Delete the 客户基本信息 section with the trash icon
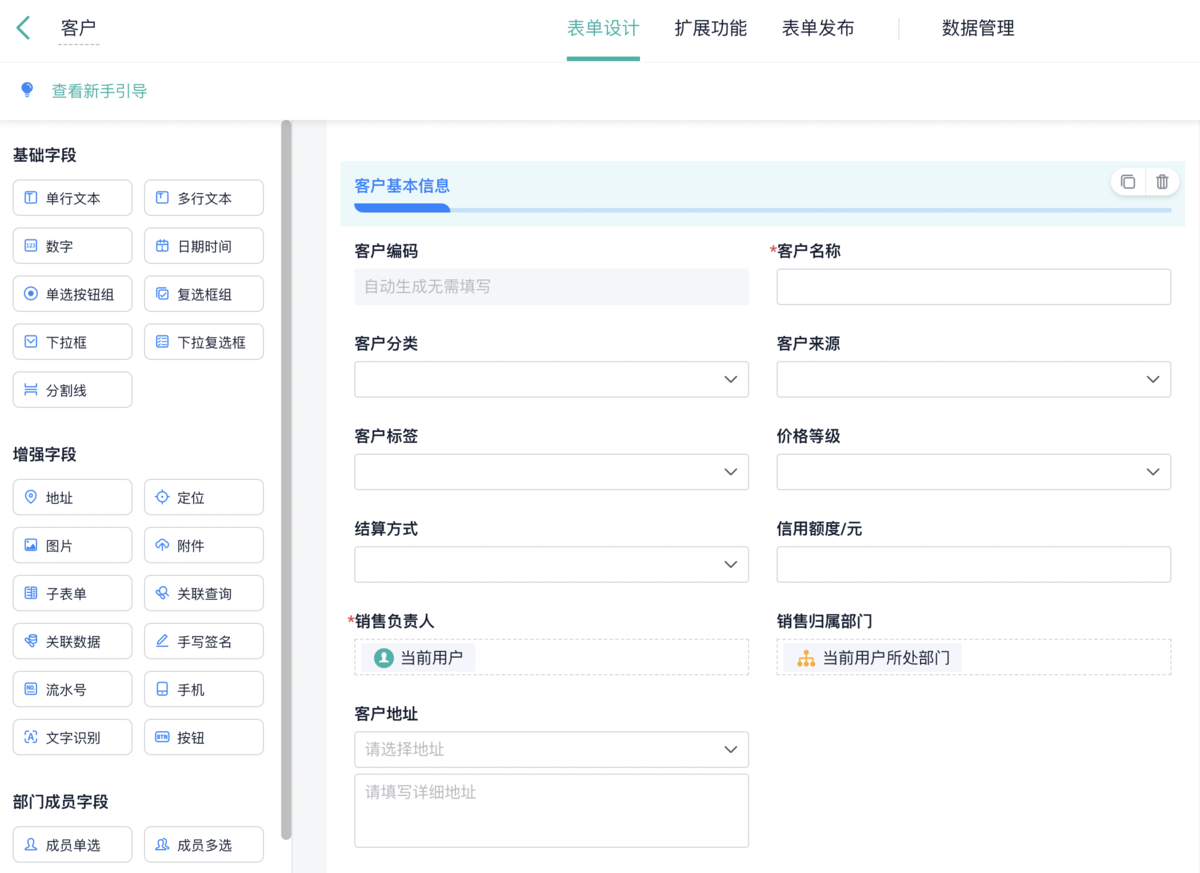Screen dimensions: 1200x873 point(1162,182)
